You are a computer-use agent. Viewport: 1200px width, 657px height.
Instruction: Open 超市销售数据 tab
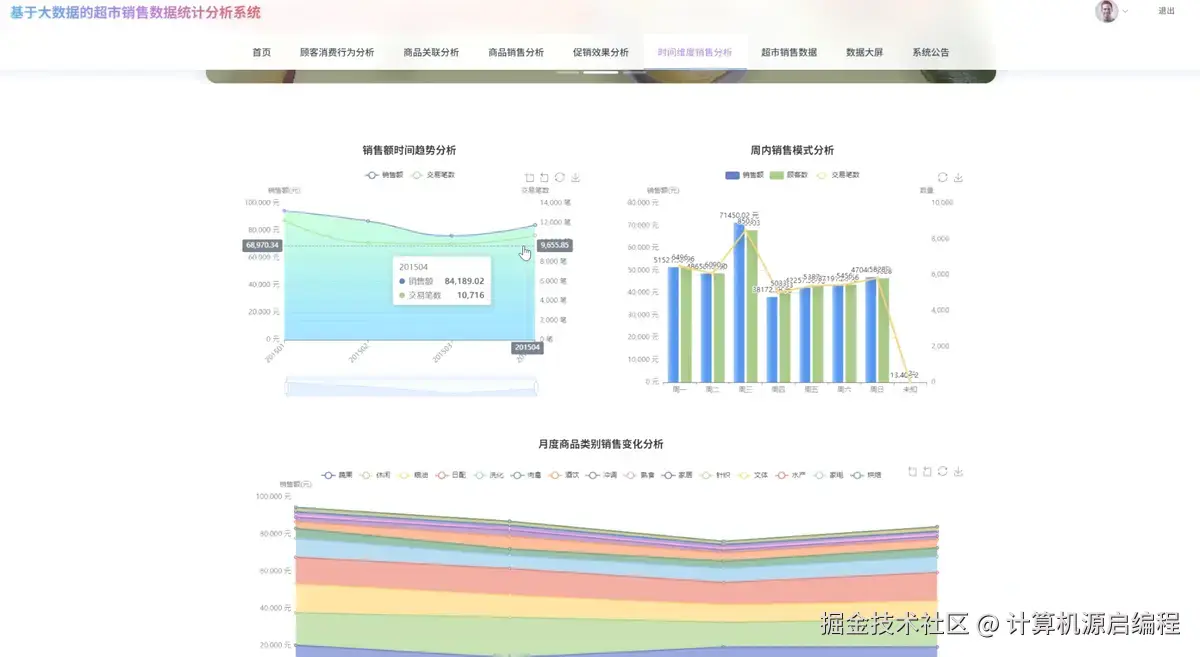pos(789,52)
